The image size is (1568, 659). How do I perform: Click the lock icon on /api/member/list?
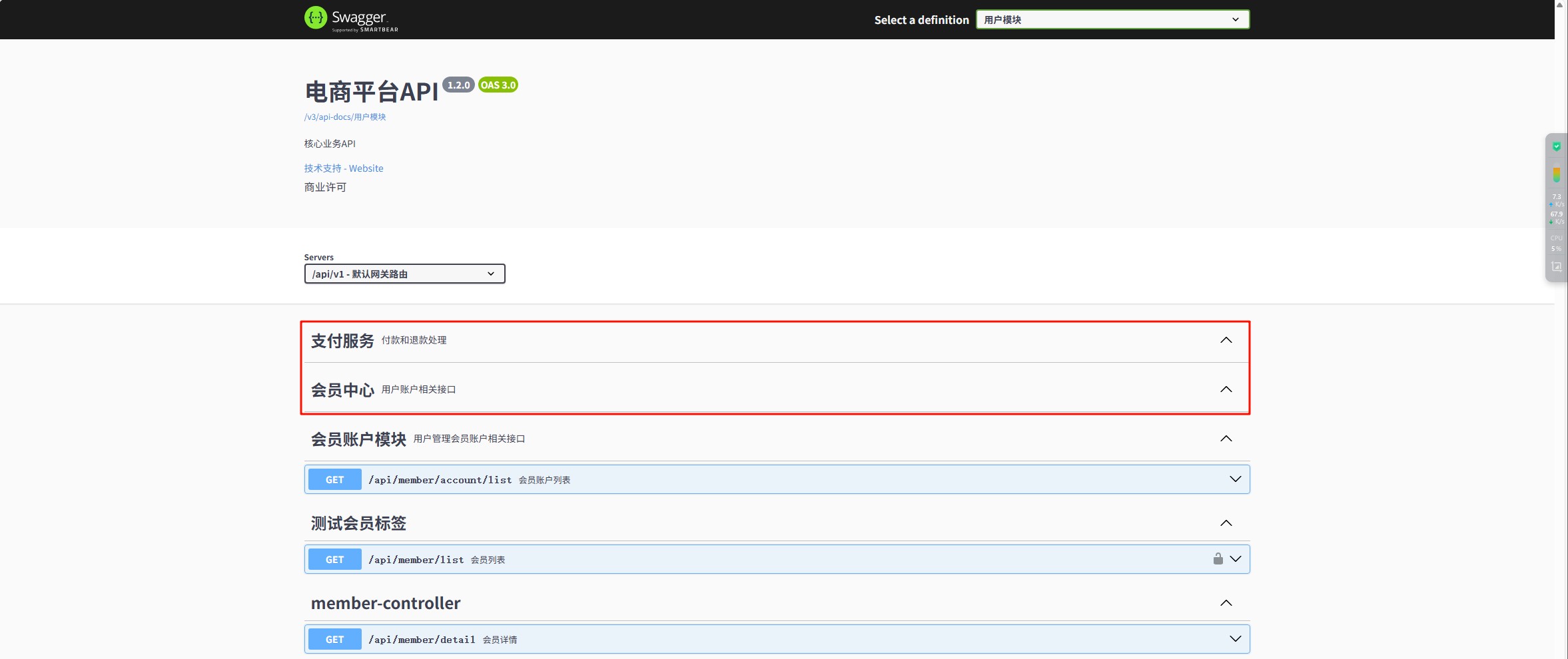click(1218, 559)
